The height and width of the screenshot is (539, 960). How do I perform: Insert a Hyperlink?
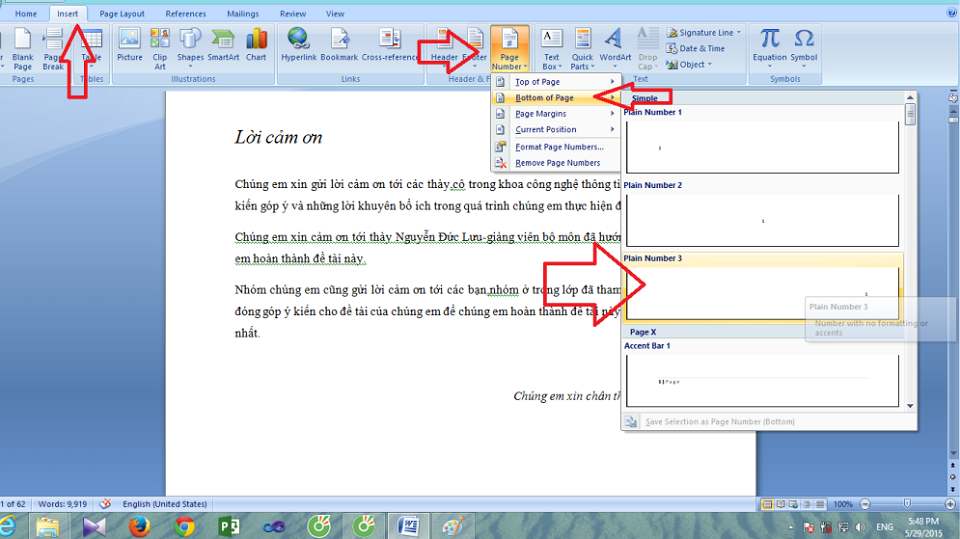coord(299,45)
